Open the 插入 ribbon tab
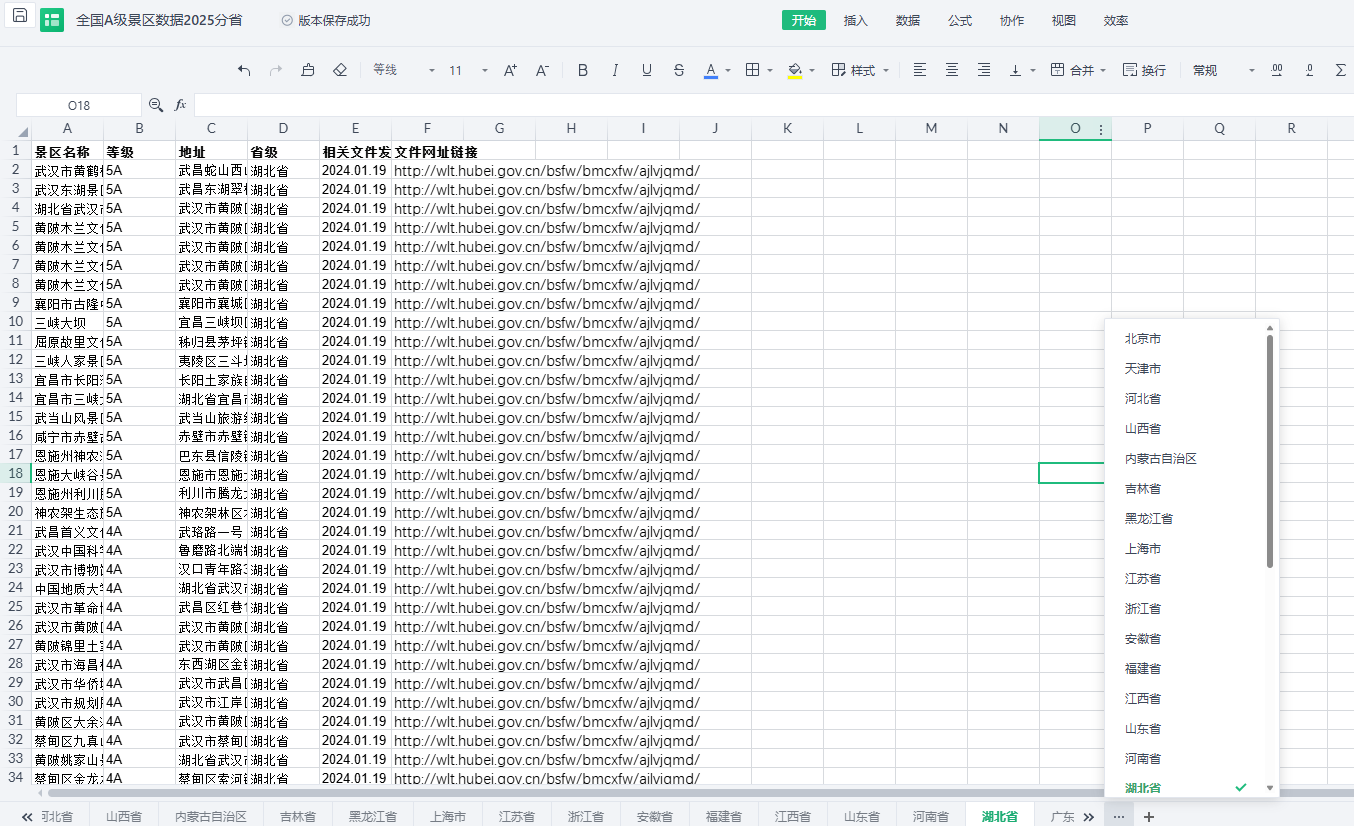The height and width of the screenshot is (826, 1354). 856,20
